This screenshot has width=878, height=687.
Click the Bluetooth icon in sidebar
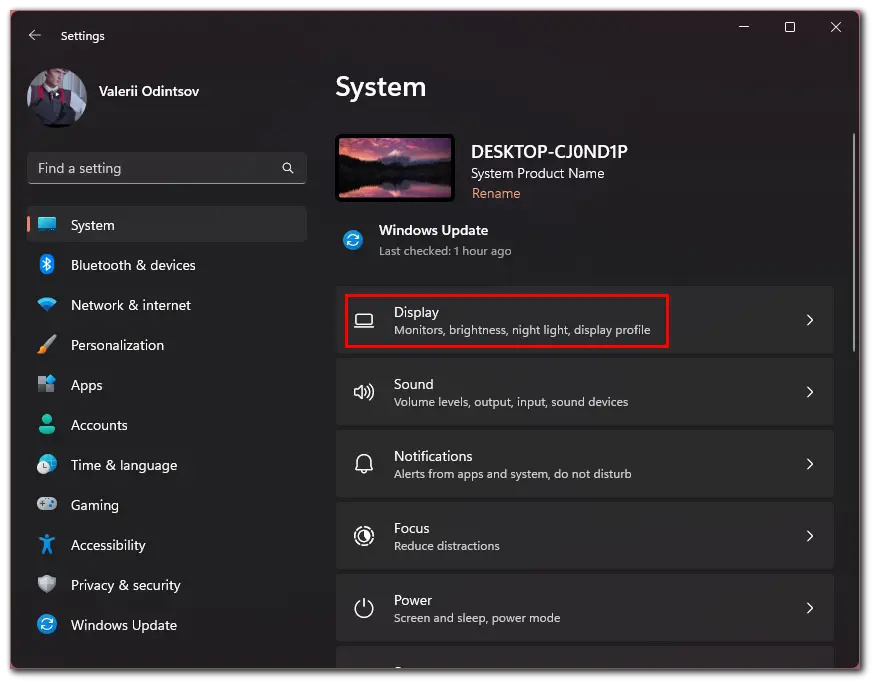coord(47,264)
